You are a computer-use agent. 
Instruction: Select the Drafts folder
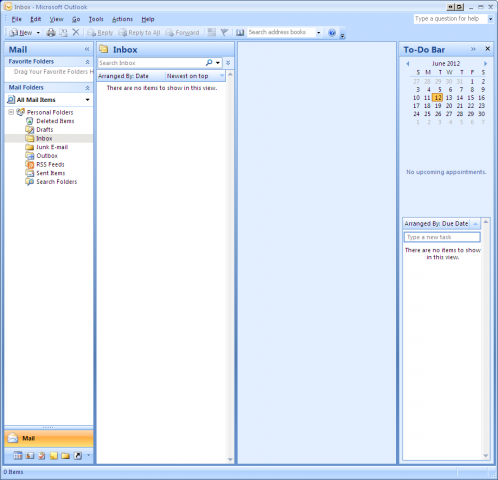(x=45, y=130)
